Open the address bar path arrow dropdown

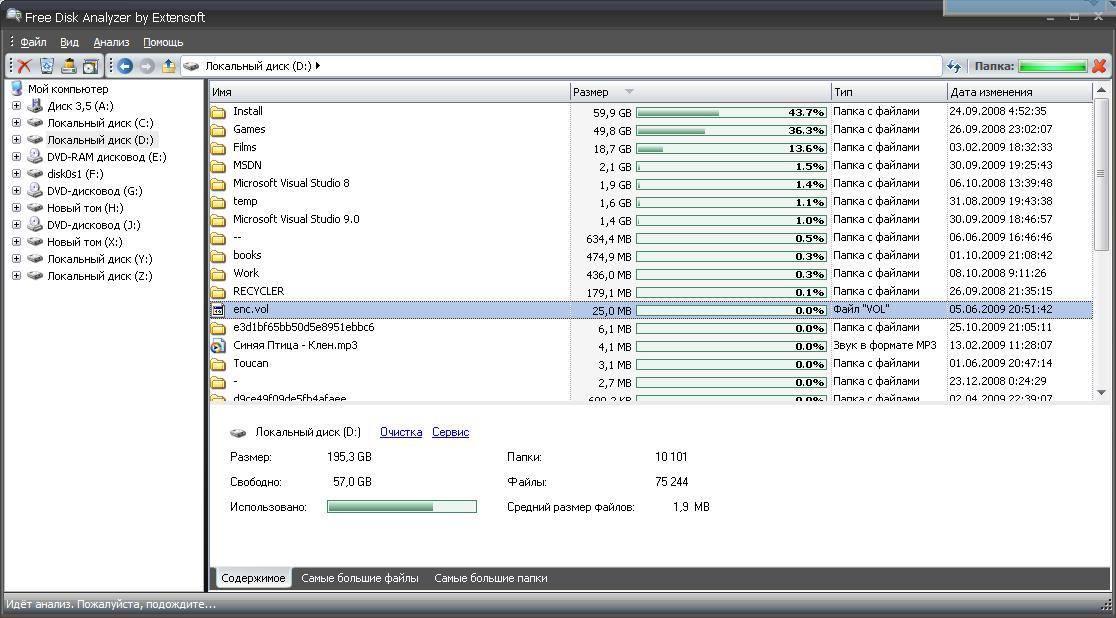coord(317,66)
